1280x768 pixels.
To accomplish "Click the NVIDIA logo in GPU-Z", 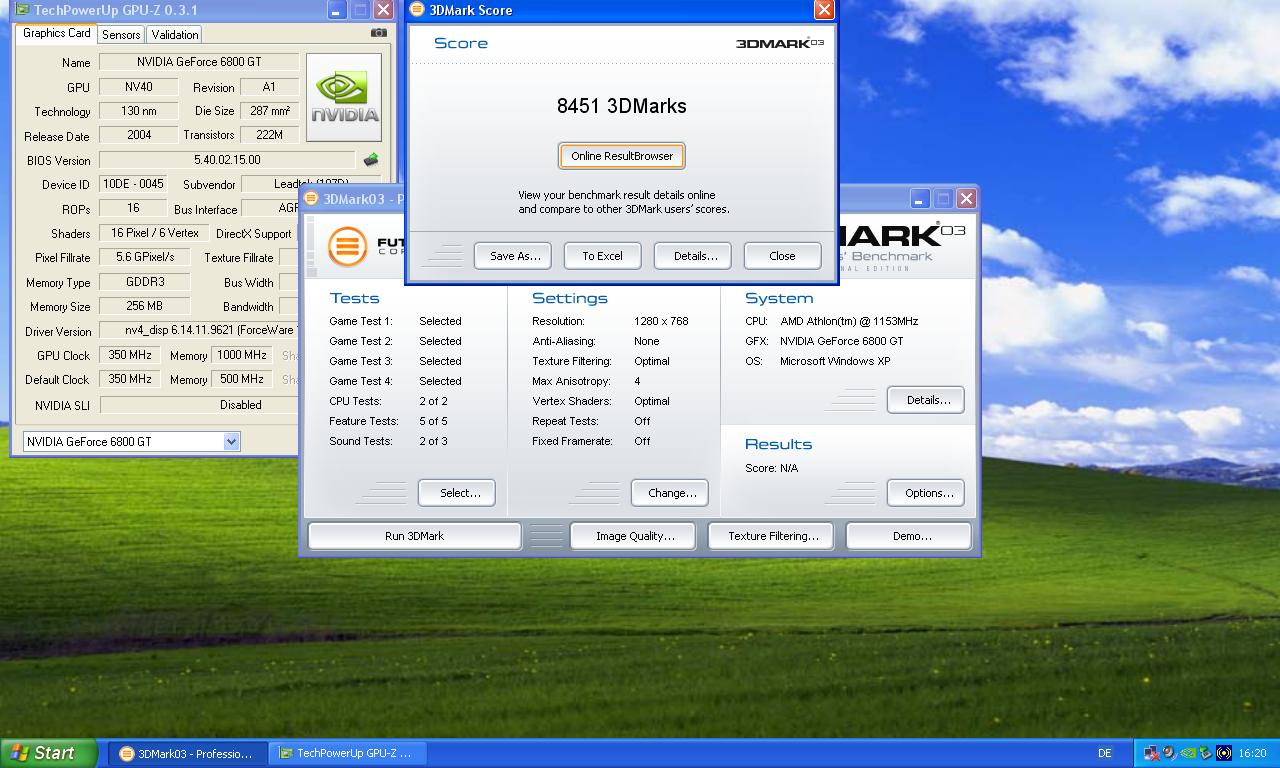I will point(344,98).
